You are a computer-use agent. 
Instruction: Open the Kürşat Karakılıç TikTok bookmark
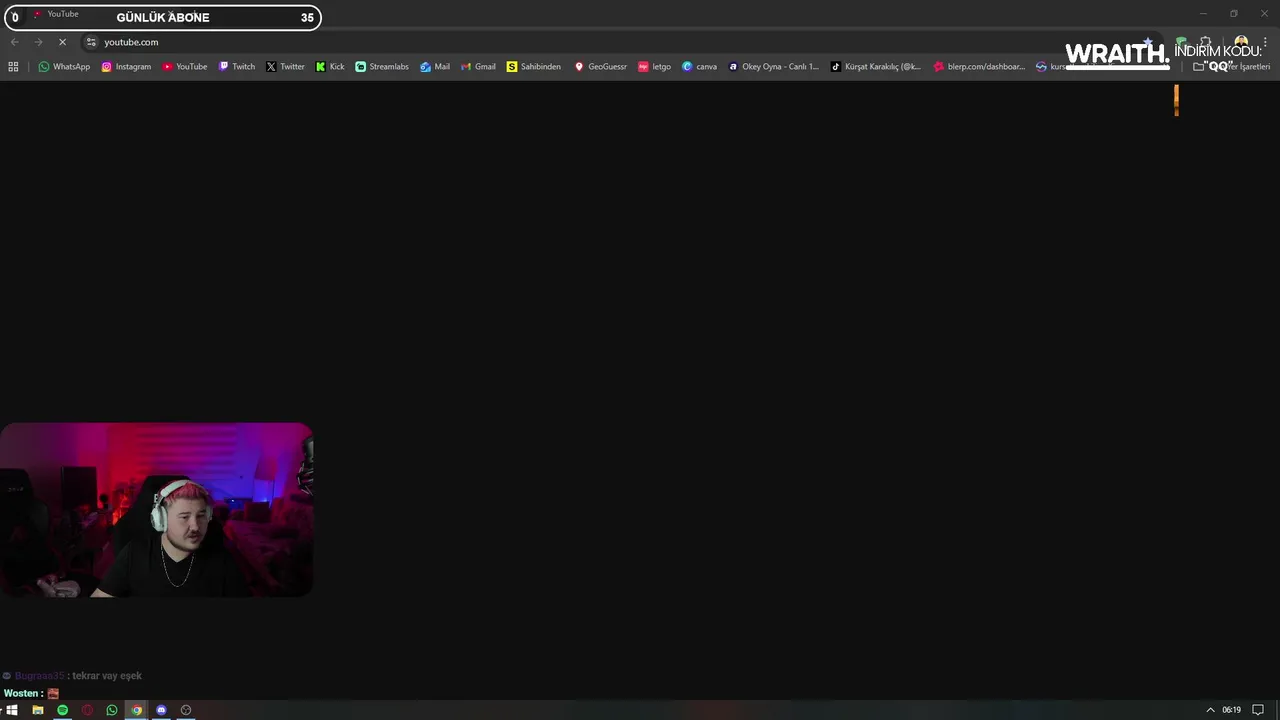pyautogui.click(x=876, y=67)
